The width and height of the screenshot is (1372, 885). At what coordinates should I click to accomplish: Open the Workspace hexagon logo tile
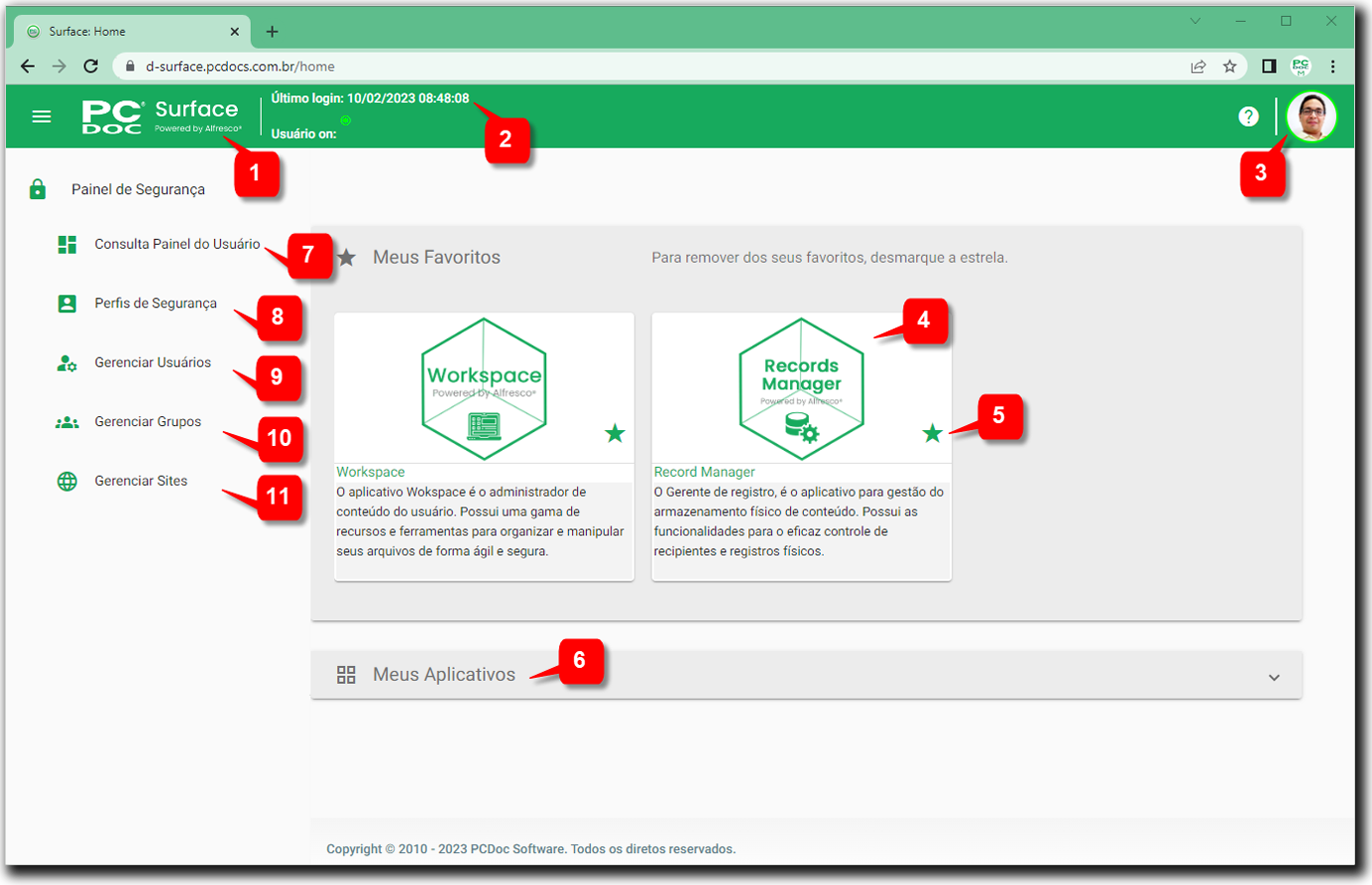click(x=484, y=388)
